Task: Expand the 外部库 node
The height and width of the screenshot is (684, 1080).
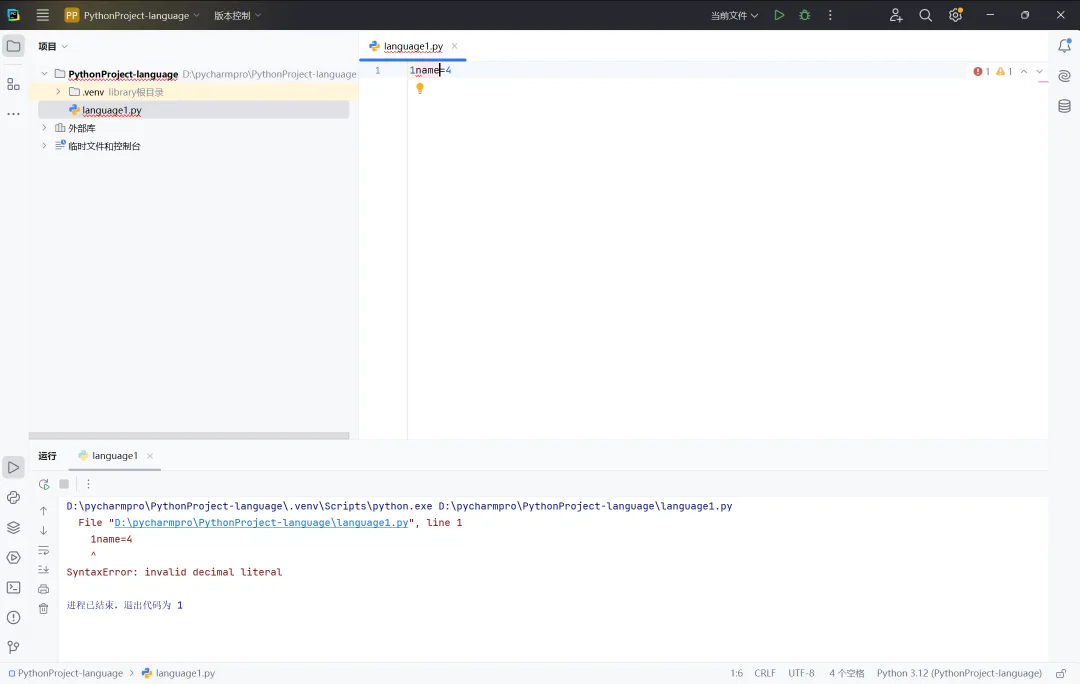Action: (44, 127)
